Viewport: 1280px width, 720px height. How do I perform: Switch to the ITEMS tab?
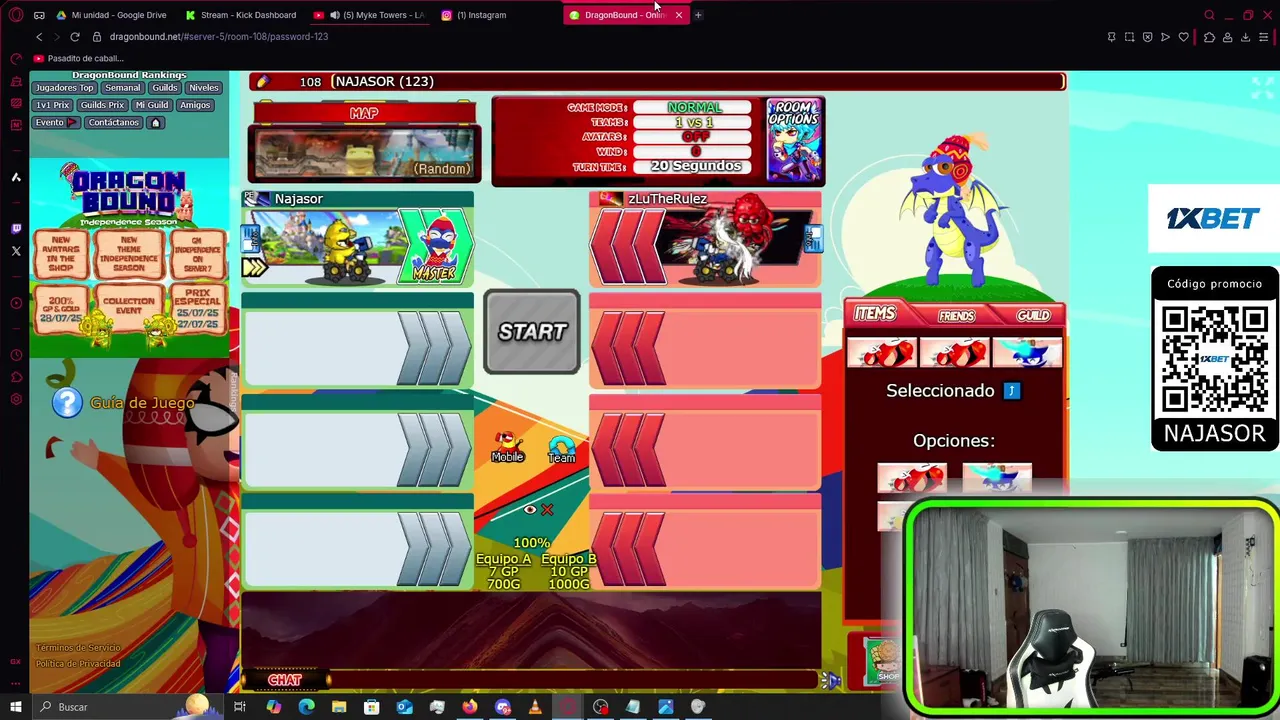875,314
